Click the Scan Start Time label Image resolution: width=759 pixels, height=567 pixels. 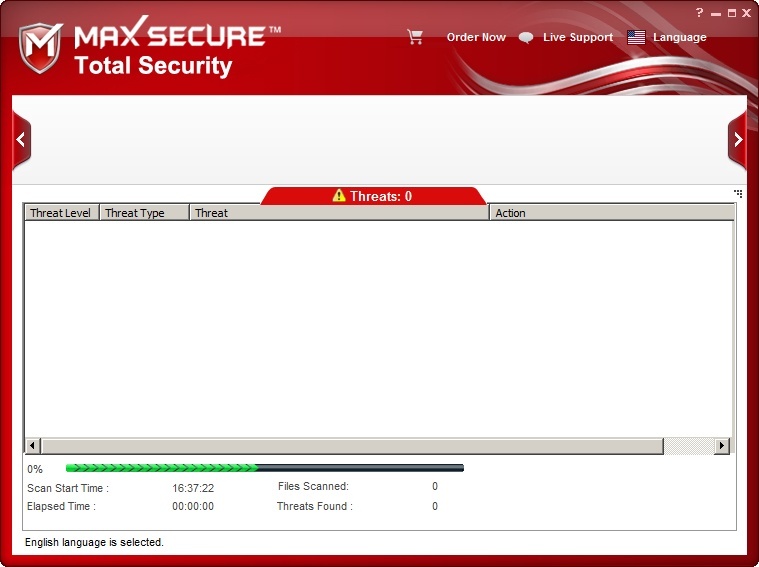68,488
